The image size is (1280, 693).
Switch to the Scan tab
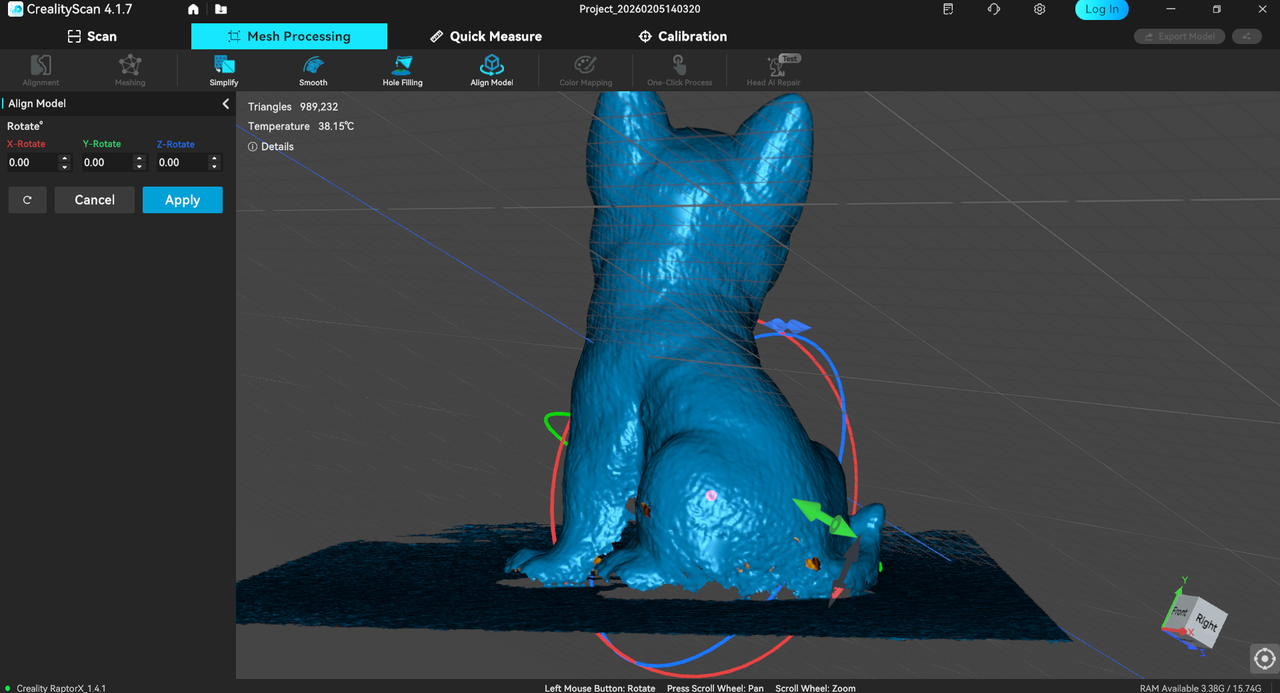tap(92, 36)
